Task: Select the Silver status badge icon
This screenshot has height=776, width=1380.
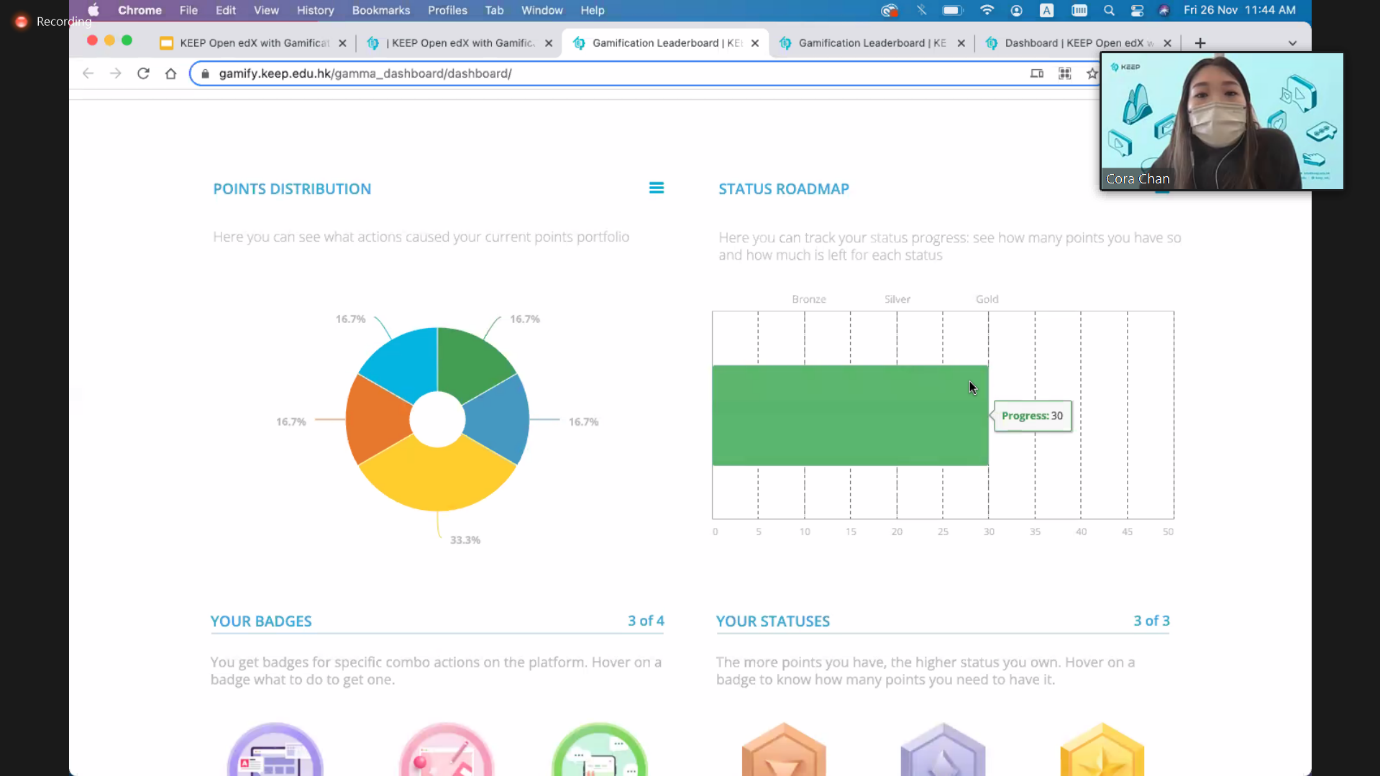Action: pos(943,750)
